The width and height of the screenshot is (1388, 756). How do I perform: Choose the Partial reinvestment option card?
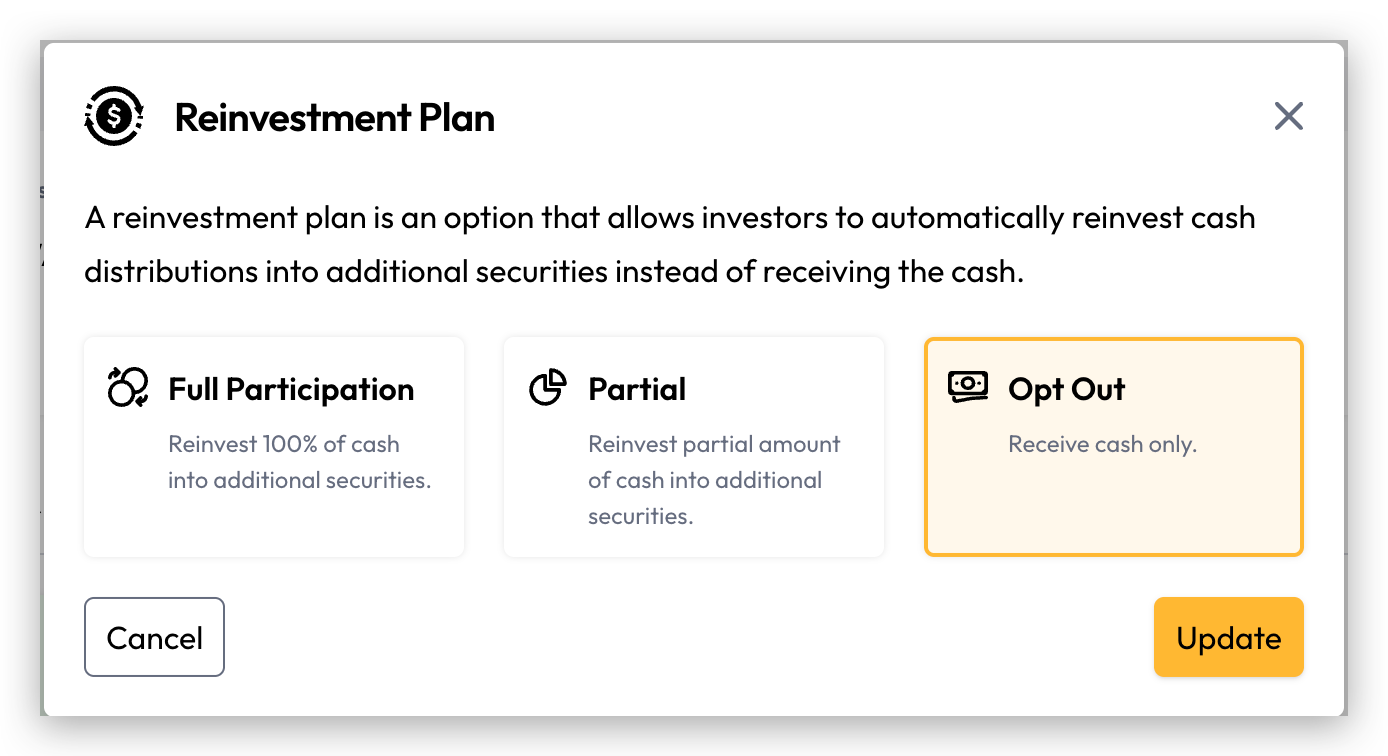click(x=694, y=447)
